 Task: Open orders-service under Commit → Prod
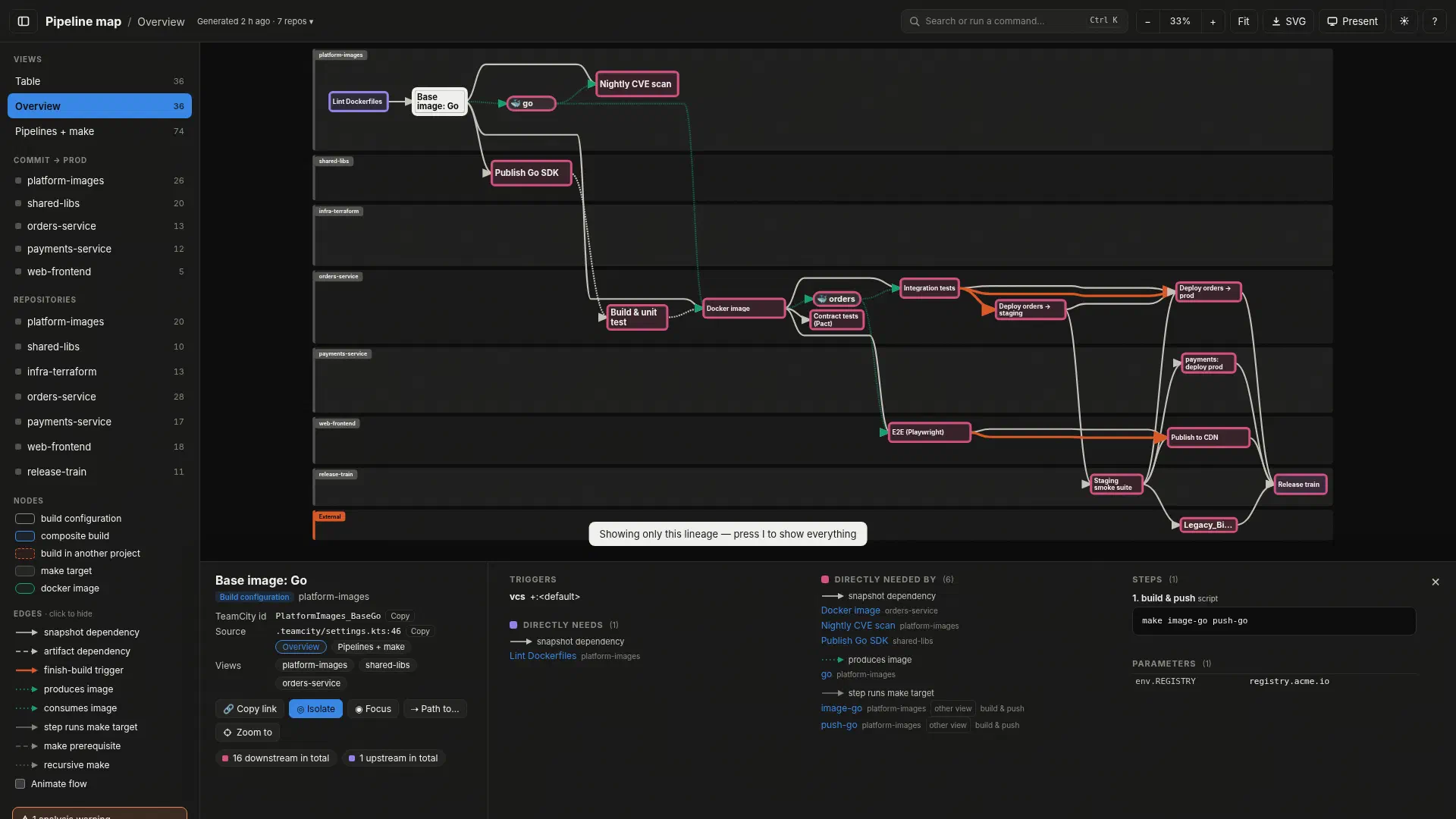point(99,226)
